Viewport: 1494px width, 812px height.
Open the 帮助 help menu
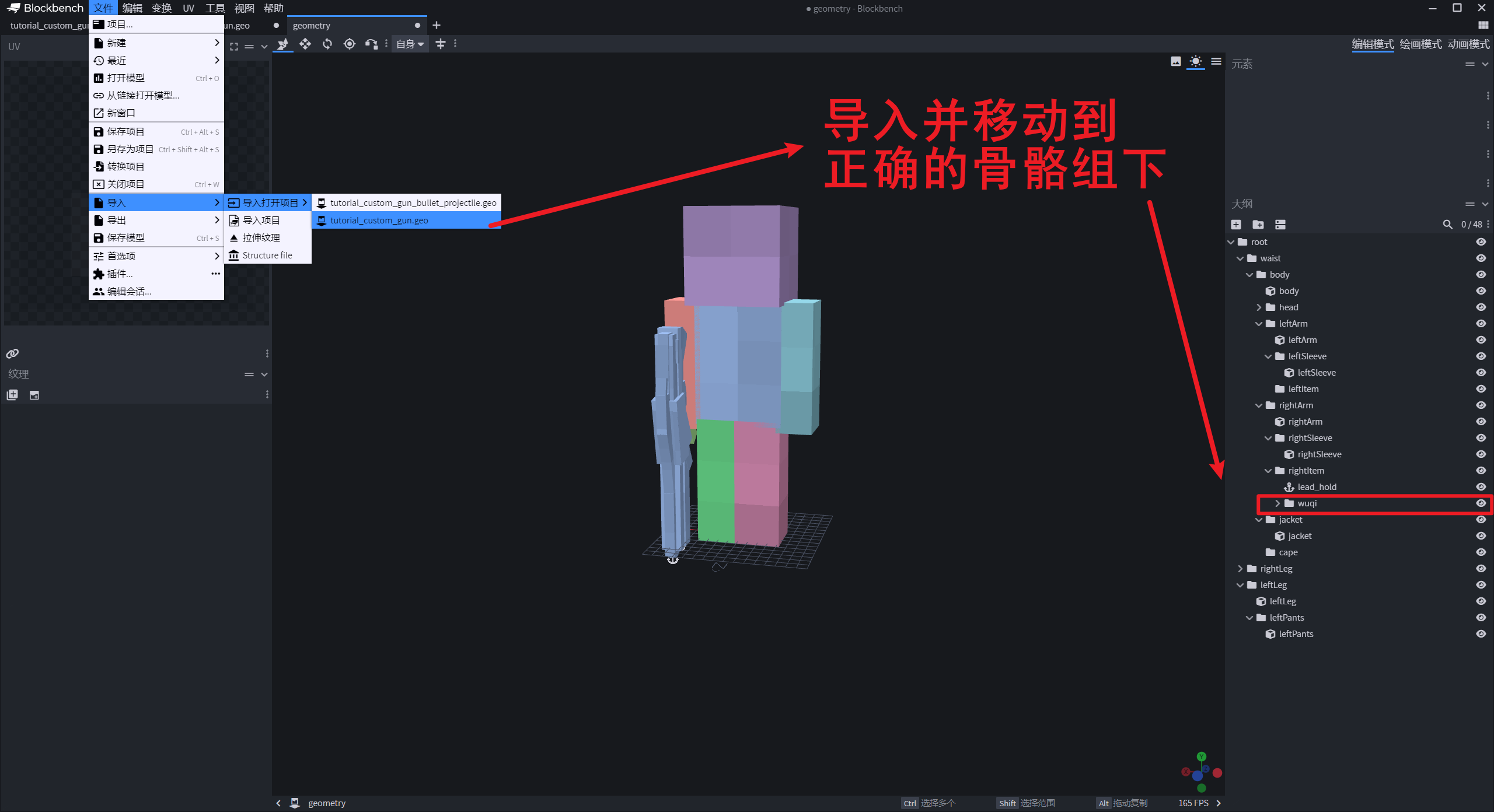274,8
